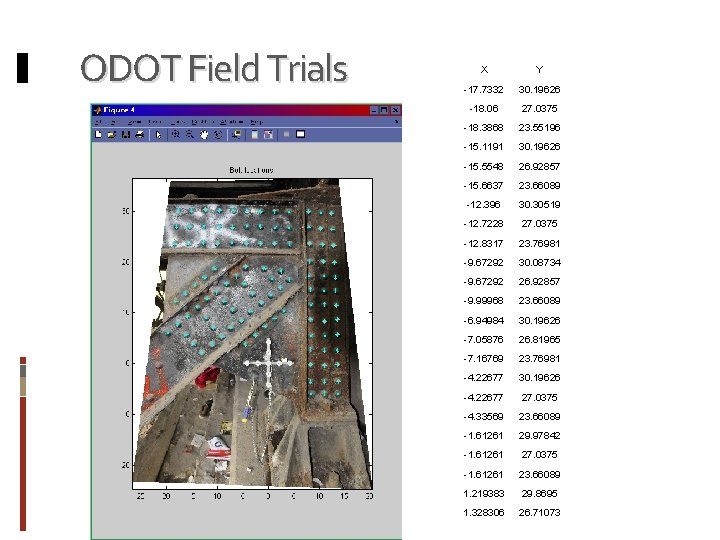Viewport: 720px width, 540px height.
Task: Open the Edit menu in Figure 4
Action: [x=113, y=122]
